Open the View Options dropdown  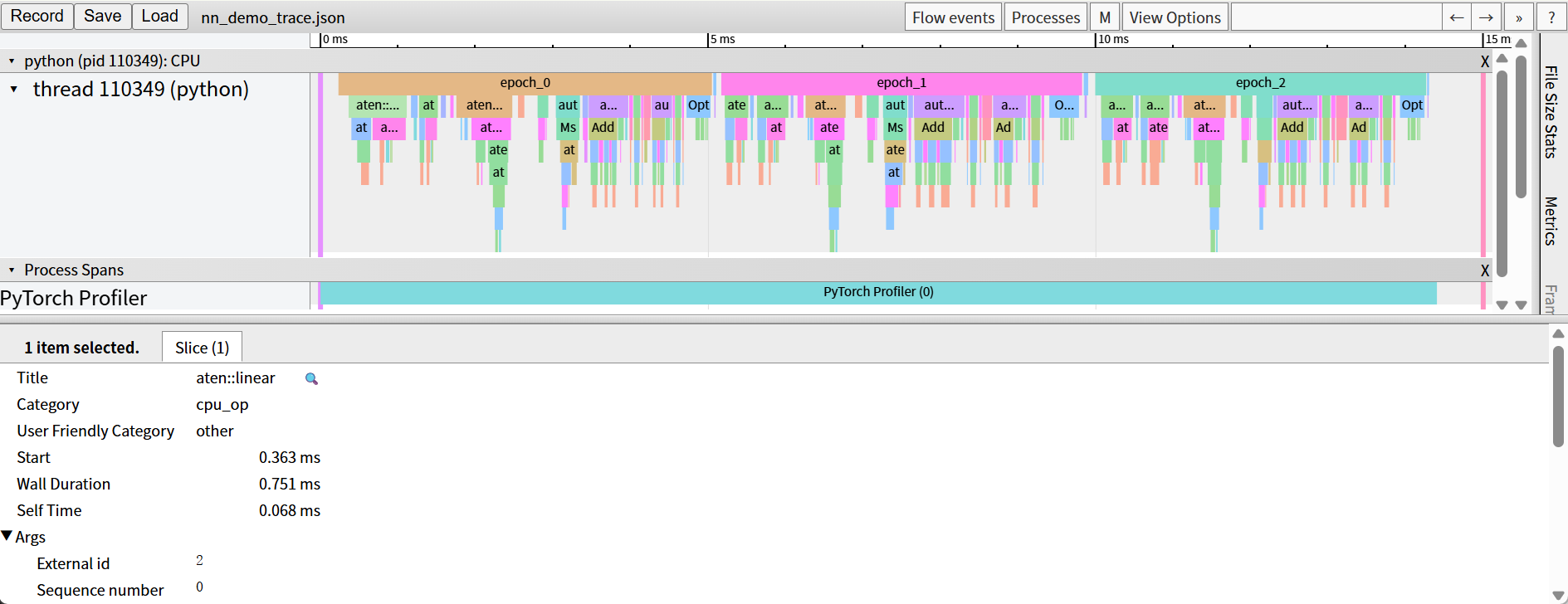[1175, 17]
